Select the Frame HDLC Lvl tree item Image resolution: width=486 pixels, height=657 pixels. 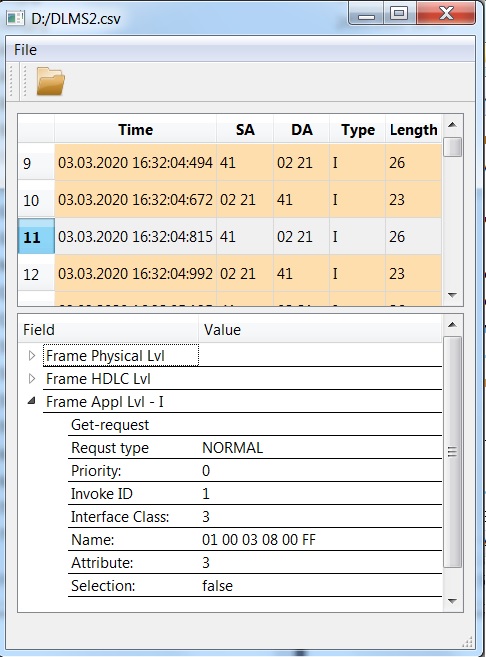click(x=98, y=379)
